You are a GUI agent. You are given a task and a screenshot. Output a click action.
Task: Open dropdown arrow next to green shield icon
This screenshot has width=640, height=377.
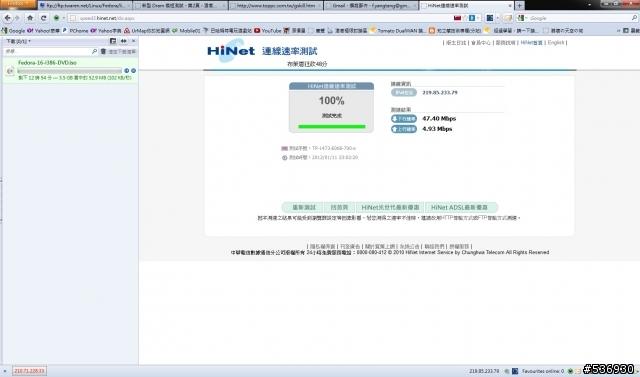click(x=63, y=18)
